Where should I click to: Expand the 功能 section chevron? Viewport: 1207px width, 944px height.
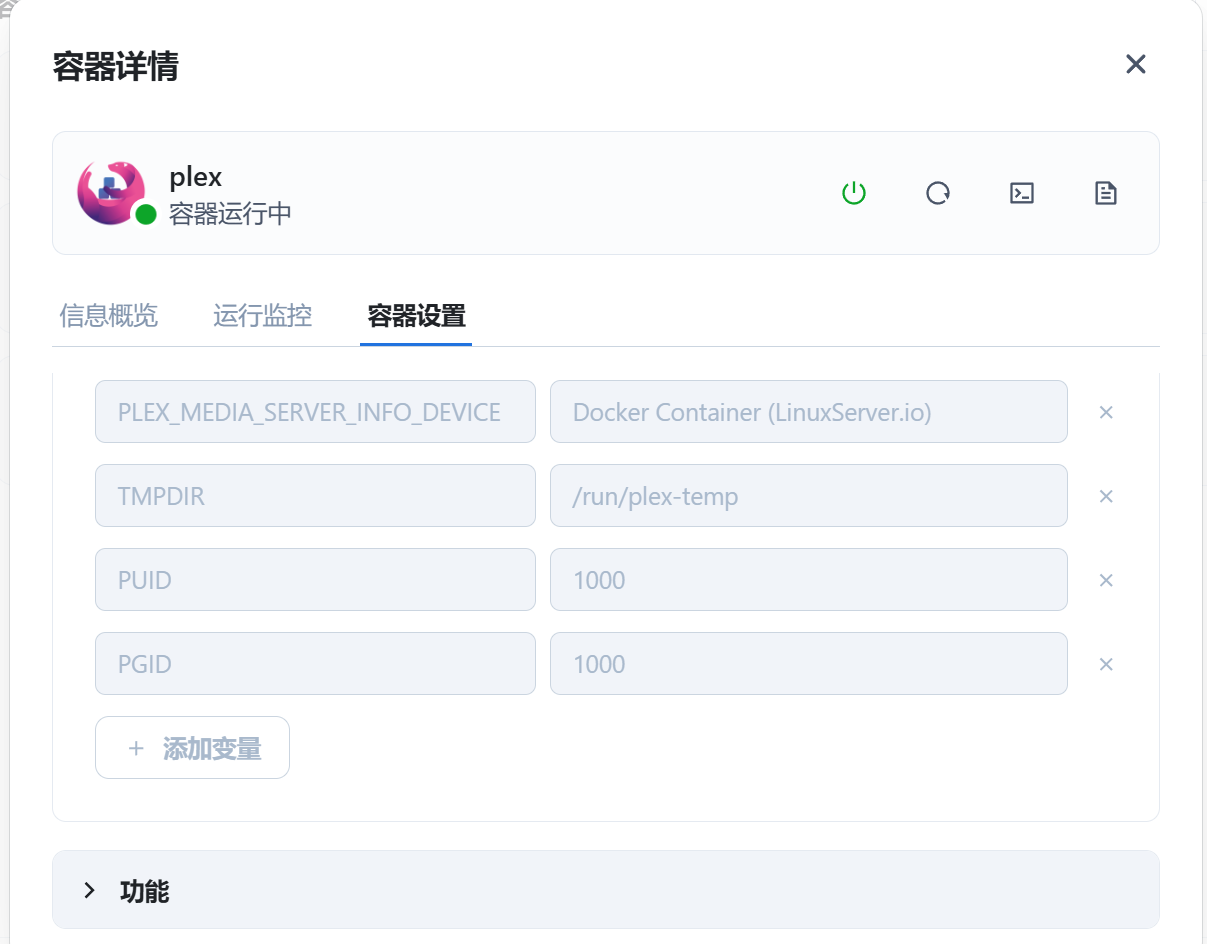pyautogui.click(x=90, y=890)
